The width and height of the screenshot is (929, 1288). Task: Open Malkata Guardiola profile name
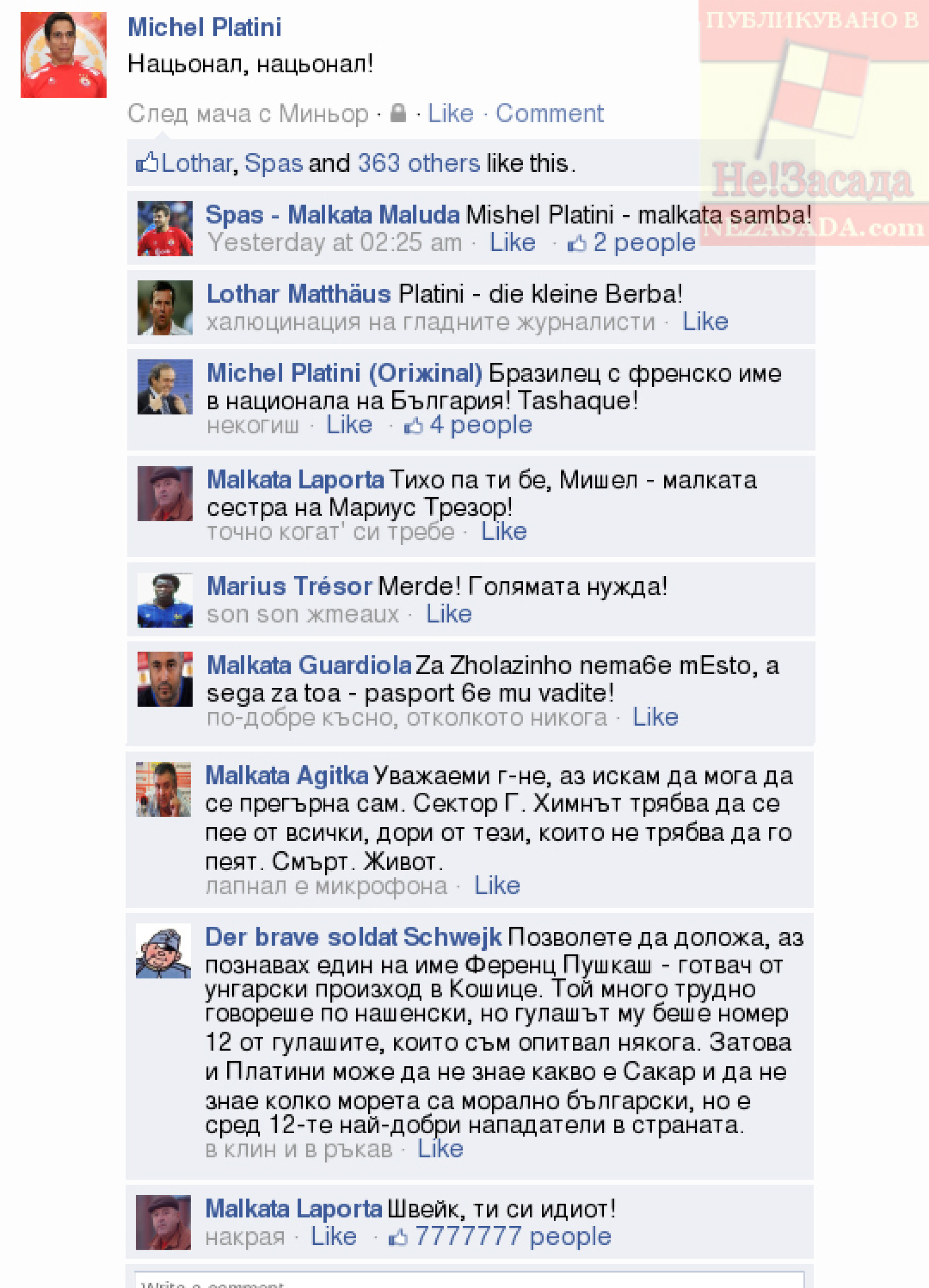(309, 665)
